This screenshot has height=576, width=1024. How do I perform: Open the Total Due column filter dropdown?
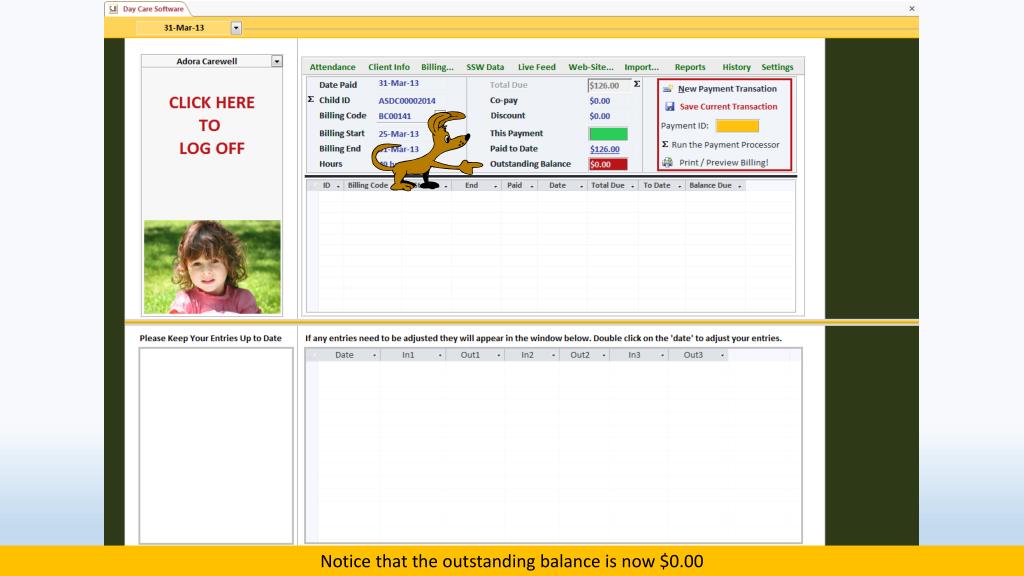[632, 186]
